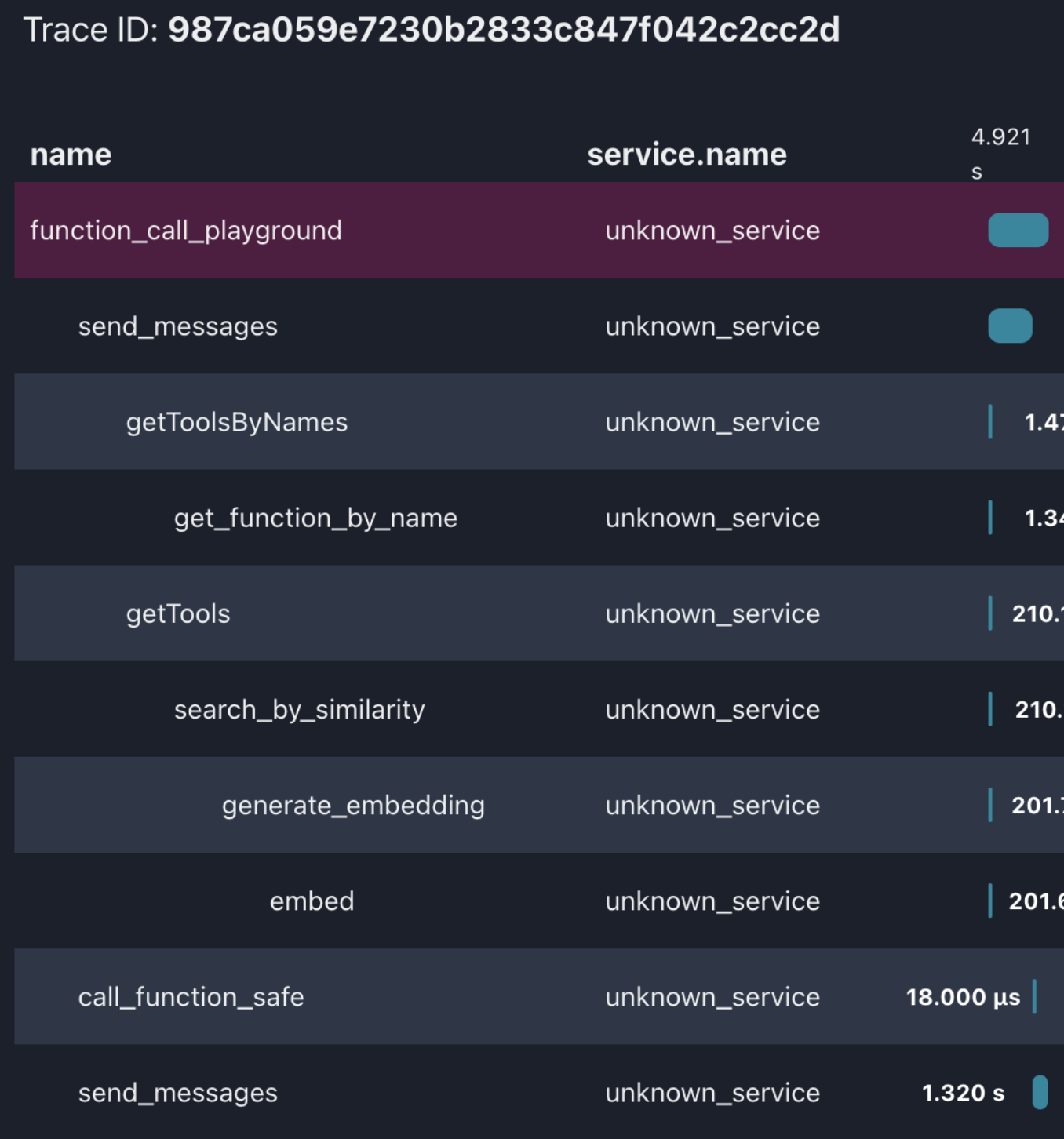
Task: Select the generate_embedding span
Action: coord(539,805)
